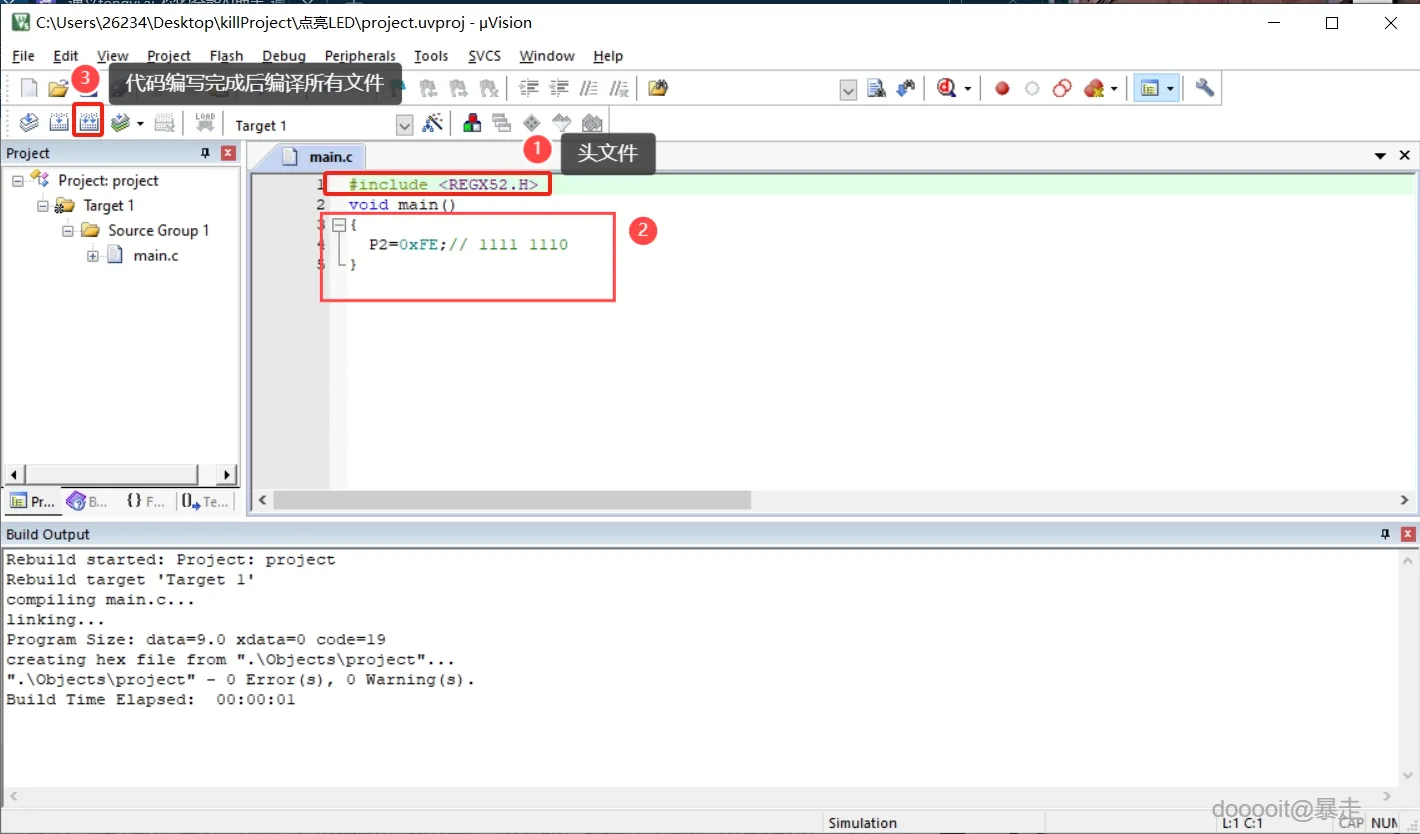Open the kill breakpoints dropdown arrow
This screenshot has height=834, width=1420.
(x=1114, y=88)
